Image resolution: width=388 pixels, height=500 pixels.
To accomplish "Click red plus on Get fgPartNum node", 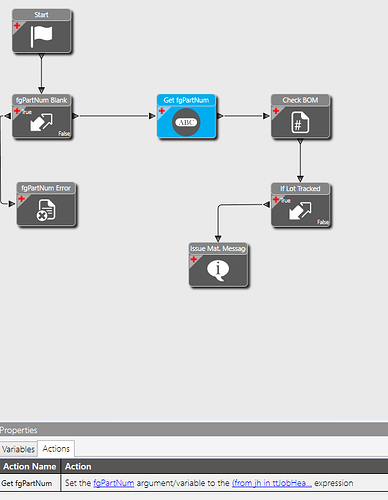I will click(x=162, y=111).
